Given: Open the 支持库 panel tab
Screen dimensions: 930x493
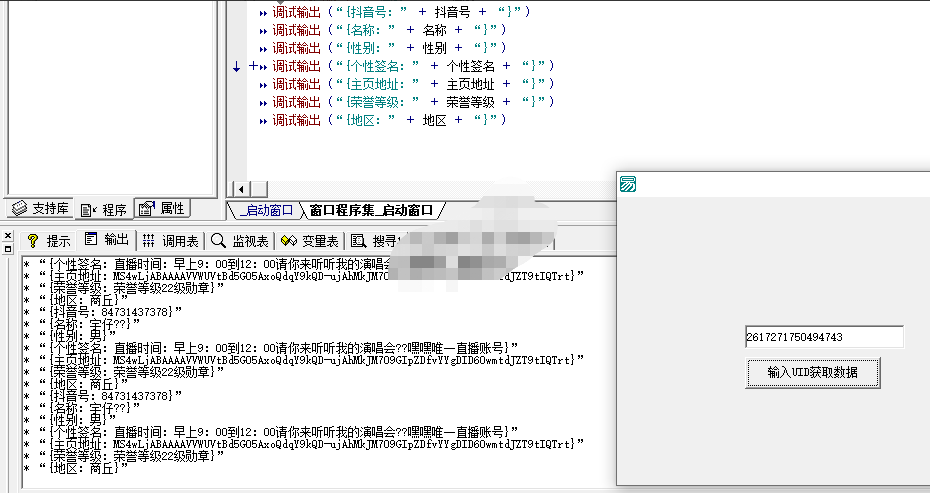Looking at the screenshot, I should [x=40, y=209].
